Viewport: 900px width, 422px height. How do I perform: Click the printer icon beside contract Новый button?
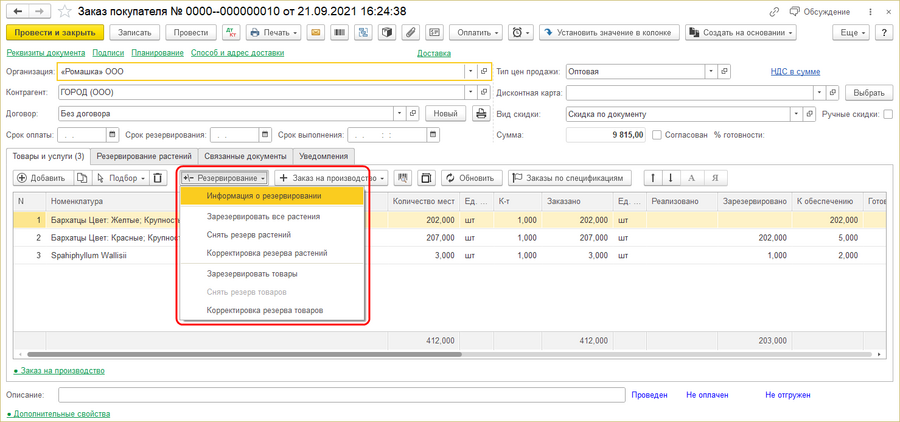tap(481, 114)
